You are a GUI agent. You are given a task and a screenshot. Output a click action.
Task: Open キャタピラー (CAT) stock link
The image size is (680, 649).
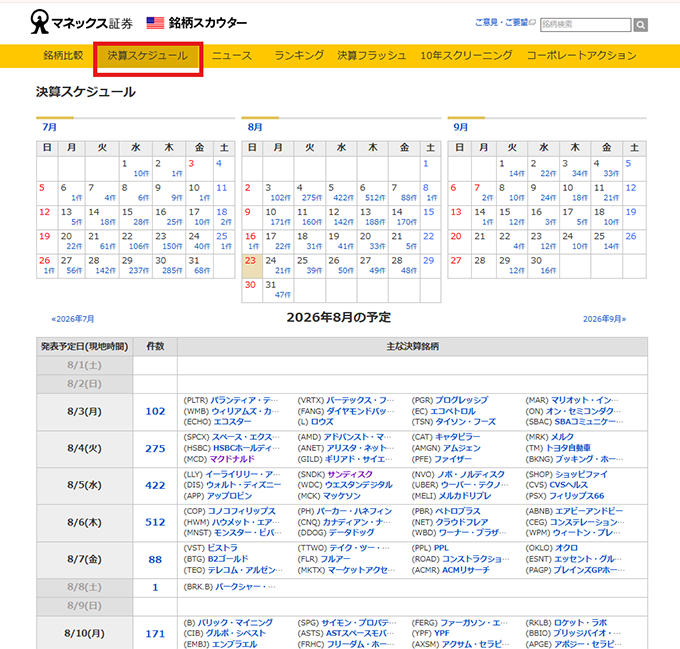458,437
